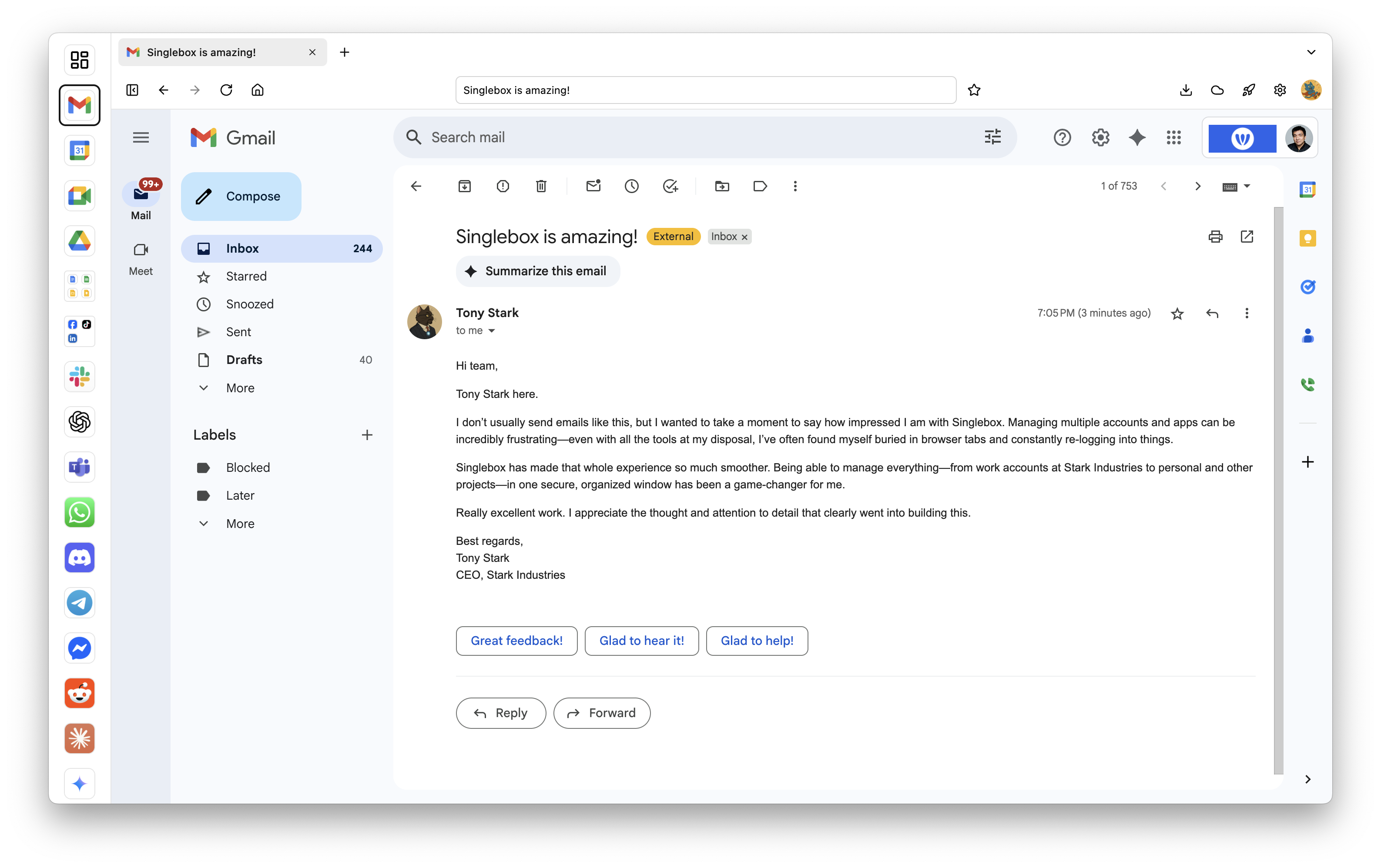Star Tony Stark's message
Screen dimensions: 1381x868
tap(1177, 314)
